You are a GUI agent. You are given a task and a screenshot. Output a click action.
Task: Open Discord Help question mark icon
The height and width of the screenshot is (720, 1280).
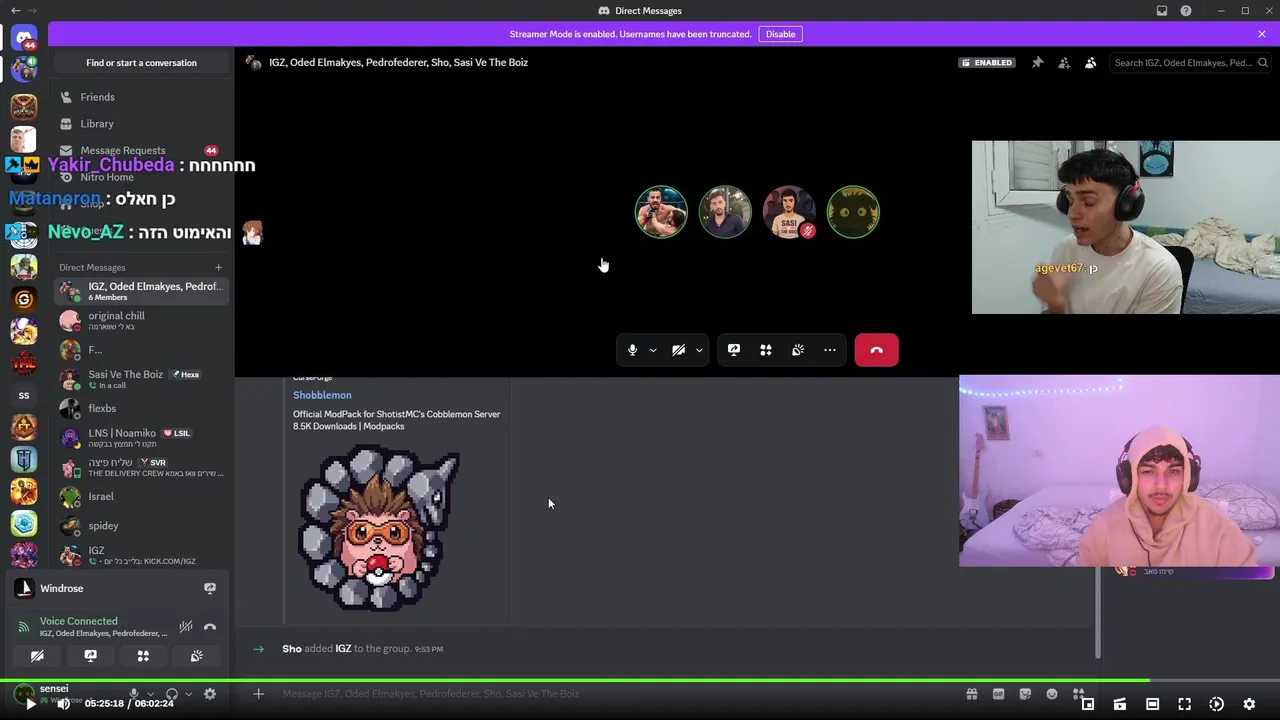1186,10
